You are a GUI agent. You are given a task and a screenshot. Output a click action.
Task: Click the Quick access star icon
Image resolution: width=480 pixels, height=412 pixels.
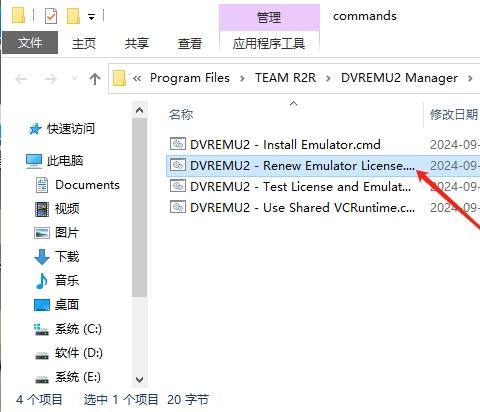35,129
